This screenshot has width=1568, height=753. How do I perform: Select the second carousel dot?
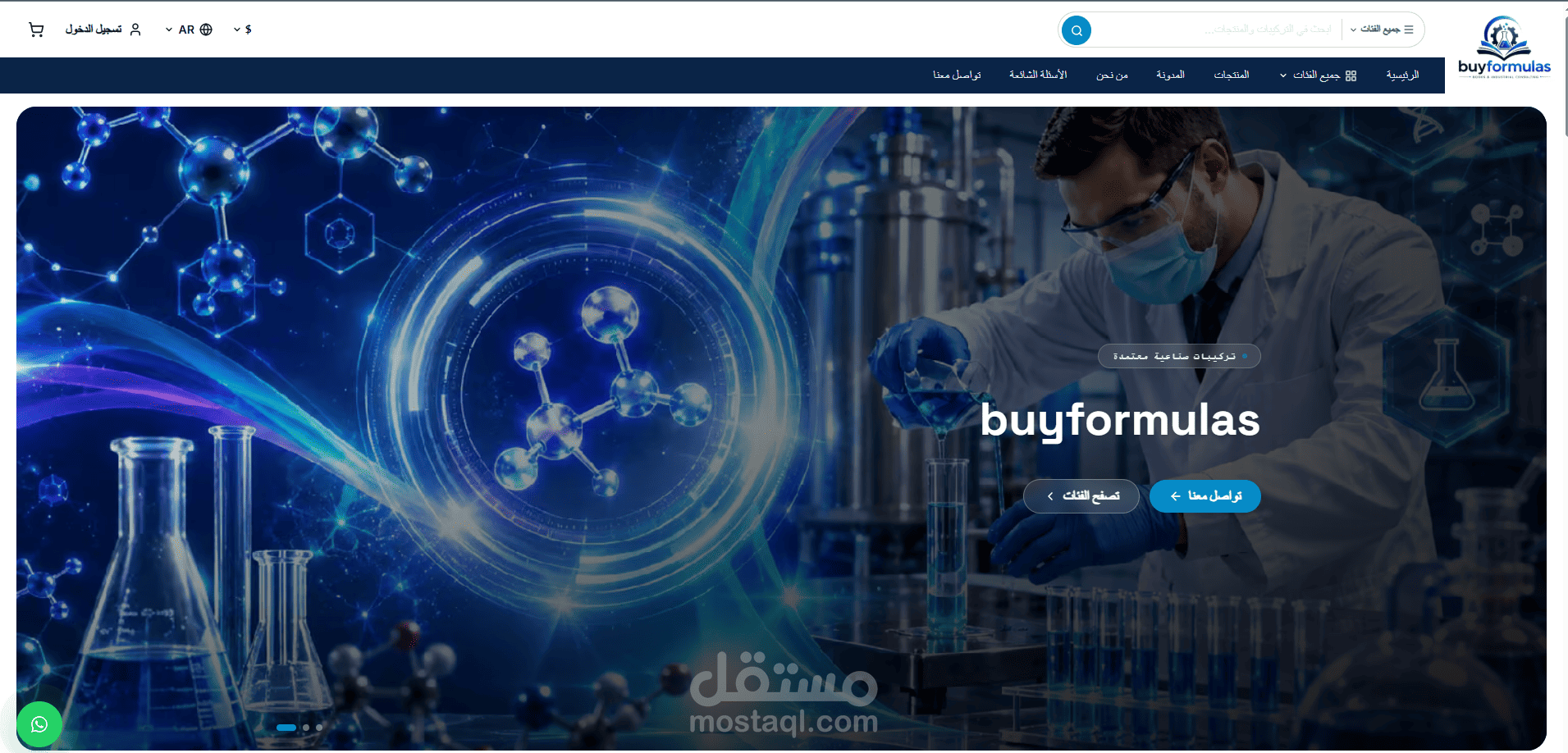306,728
